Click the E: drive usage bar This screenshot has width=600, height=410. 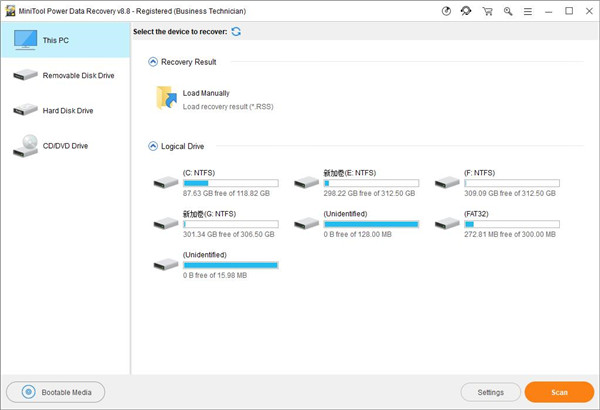click(371, 183)
